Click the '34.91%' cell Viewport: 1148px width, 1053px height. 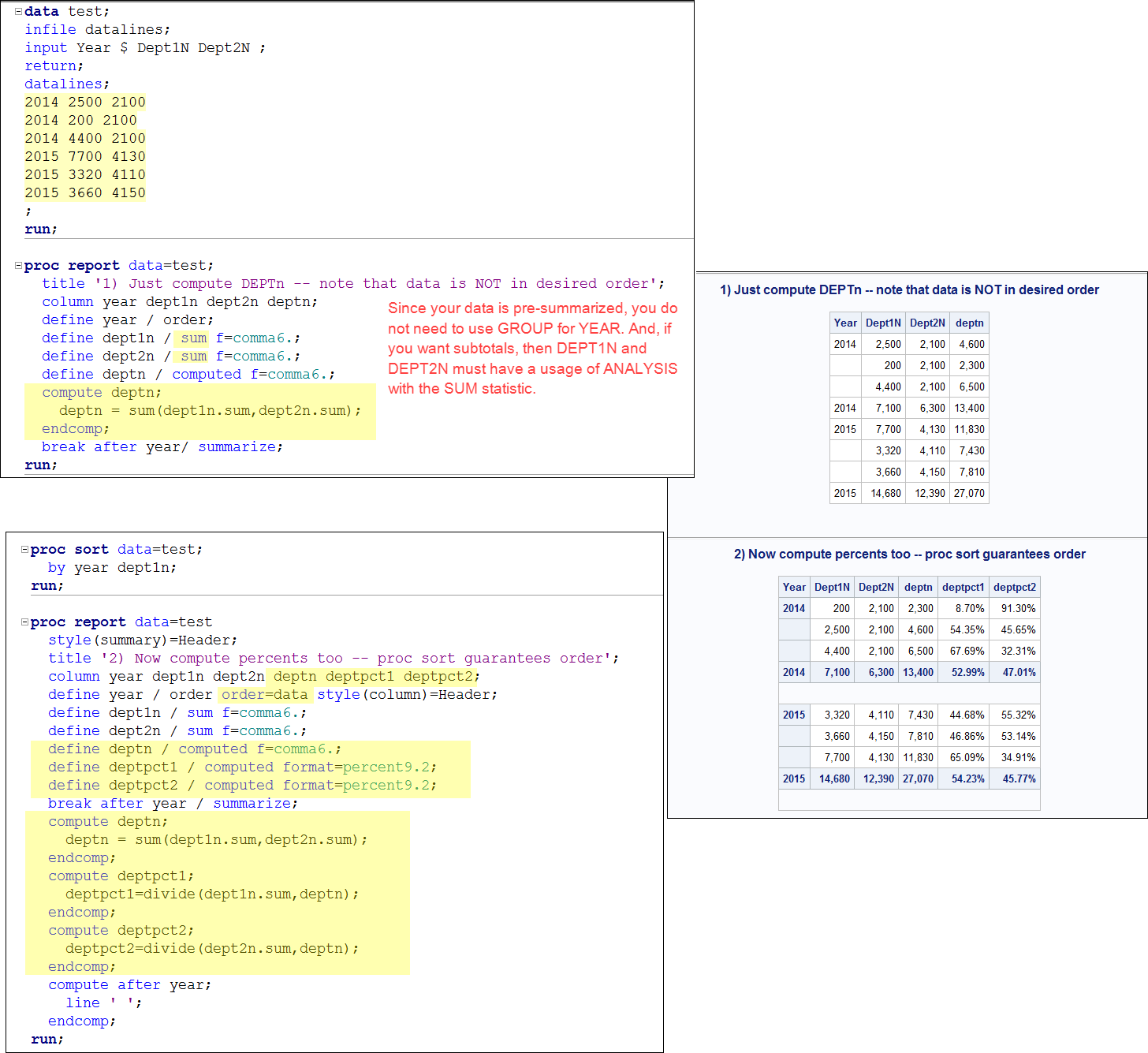[x=1015, y=757]
